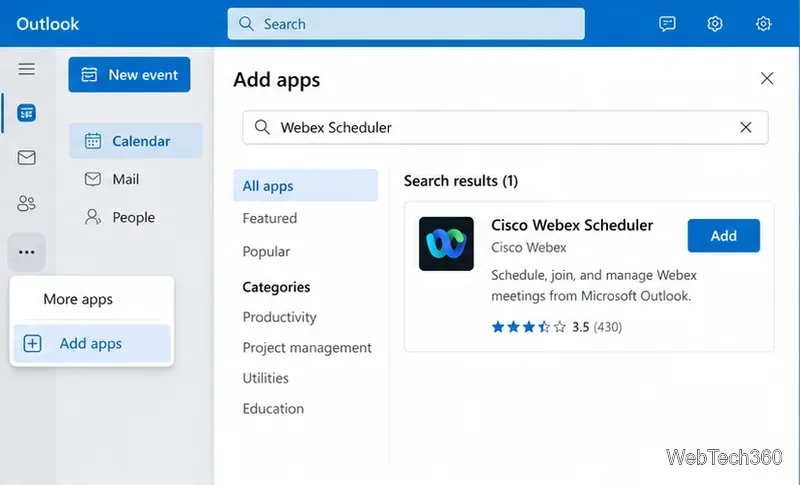Open People icon in left rail
This screenshot has width=800, height=485.
(x=27, y=203)
